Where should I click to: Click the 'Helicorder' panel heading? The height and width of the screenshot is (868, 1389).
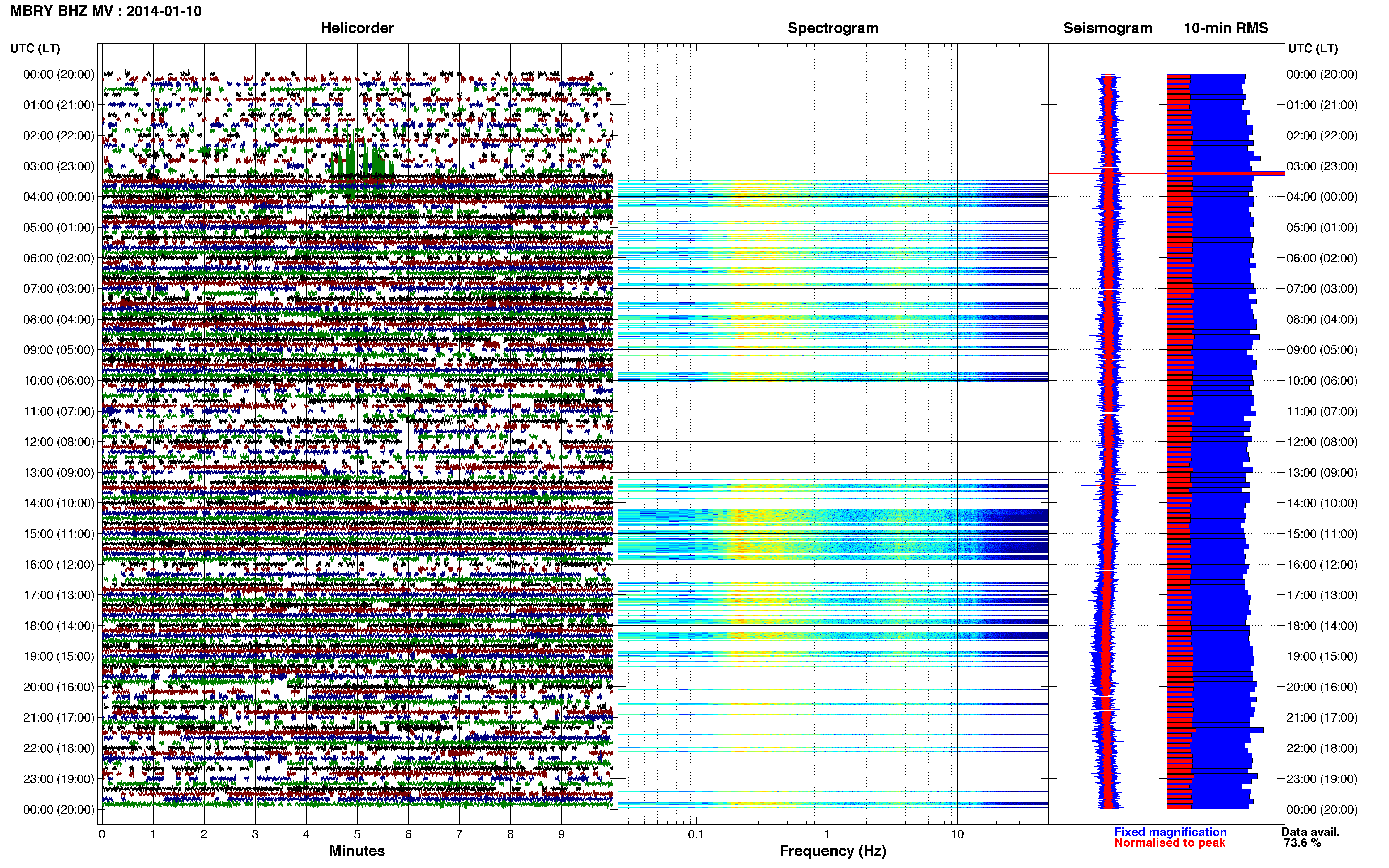click(357, 28)
